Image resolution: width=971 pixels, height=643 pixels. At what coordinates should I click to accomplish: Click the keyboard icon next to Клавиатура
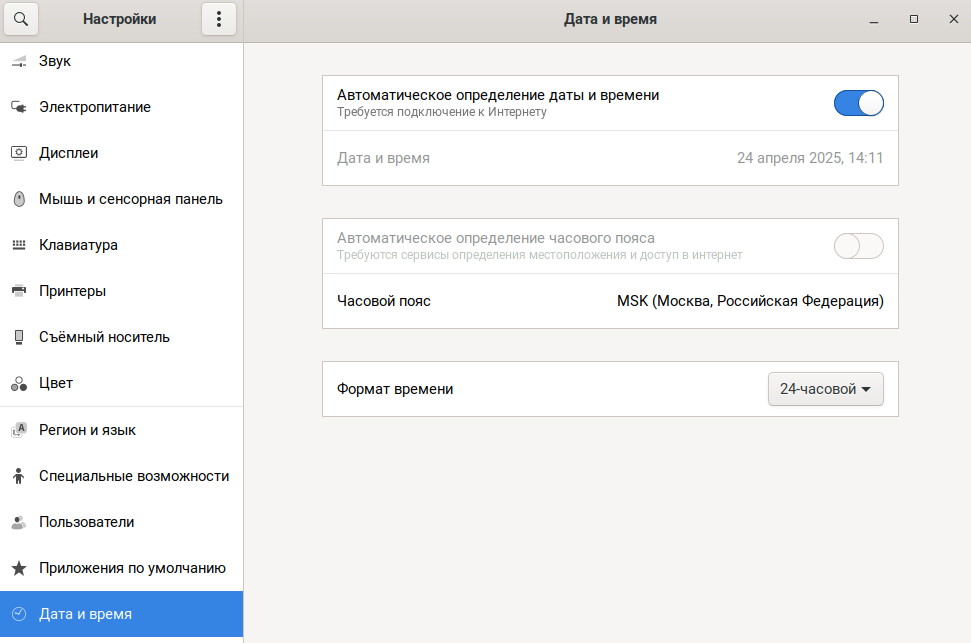pyautogui.click(x=19, y=245)
